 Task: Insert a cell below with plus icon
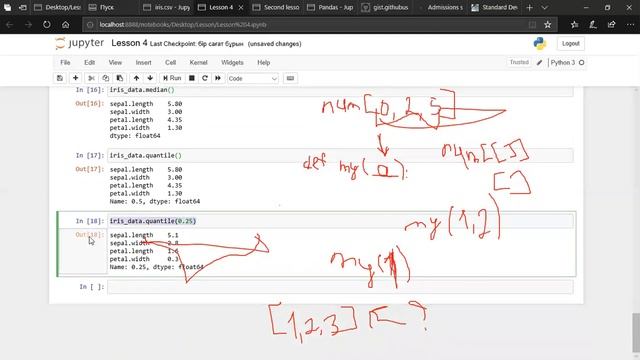click(x=76, y=78)
